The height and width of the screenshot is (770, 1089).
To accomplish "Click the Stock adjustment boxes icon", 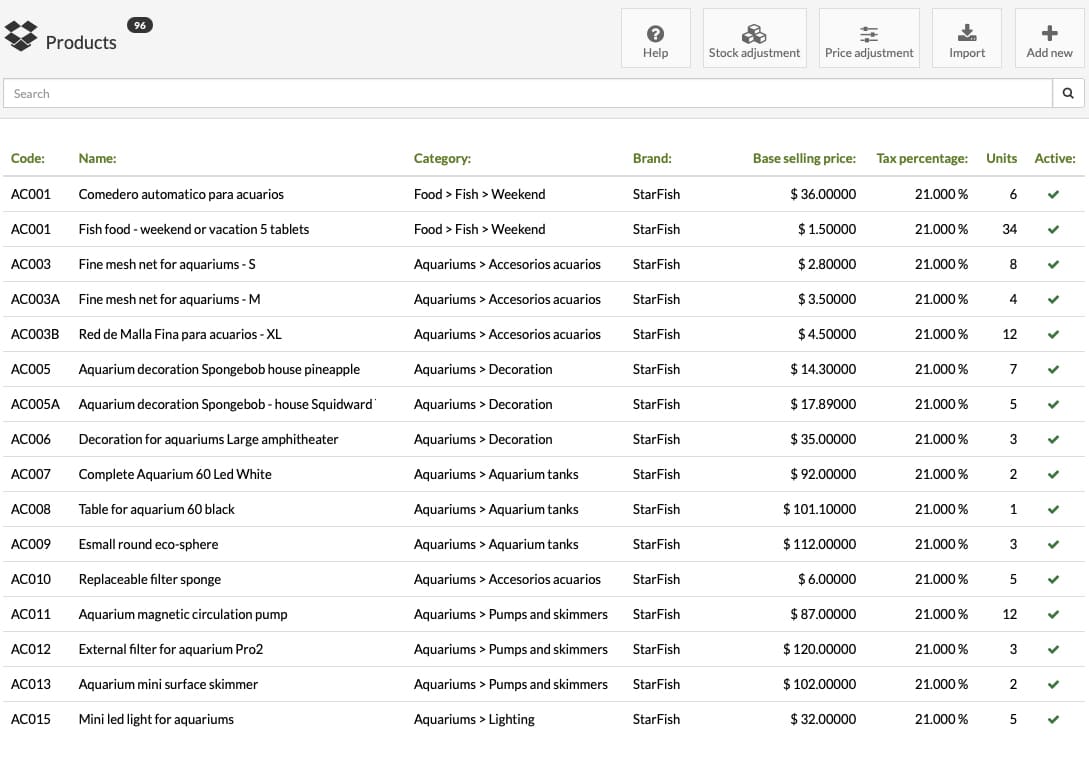I will pyautogui.click(x=754, y=33).
